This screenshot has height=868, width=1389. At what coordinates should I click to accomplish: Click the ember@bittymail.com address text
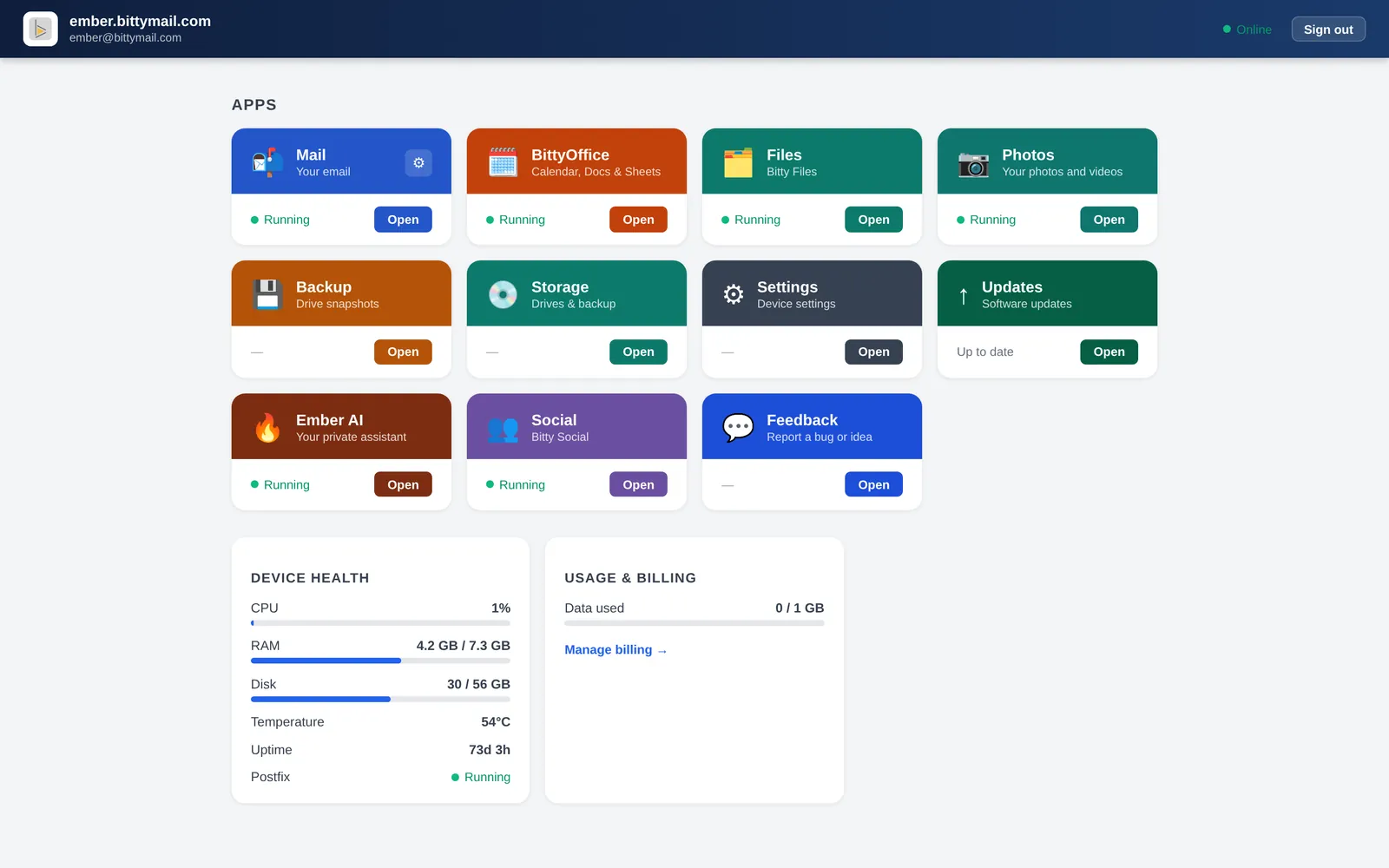coord(125,37)
